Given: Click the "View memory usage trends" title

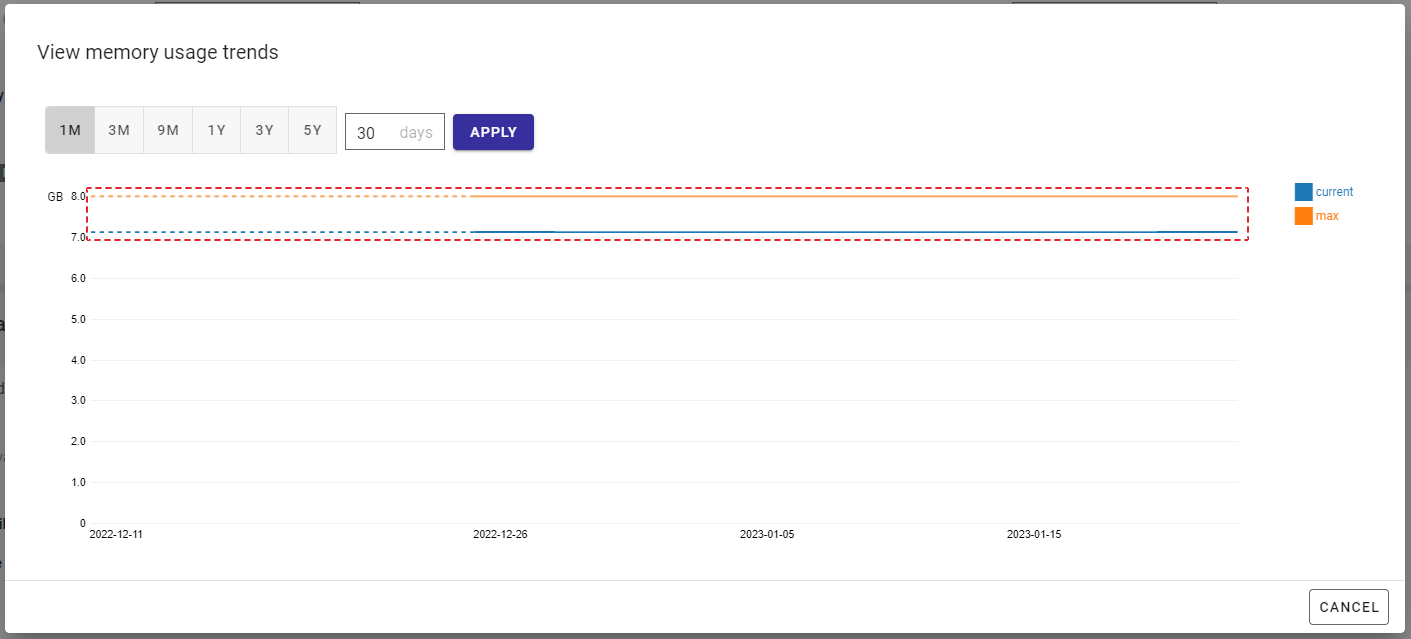Looking at the screenshot, I should pos(158,53).
